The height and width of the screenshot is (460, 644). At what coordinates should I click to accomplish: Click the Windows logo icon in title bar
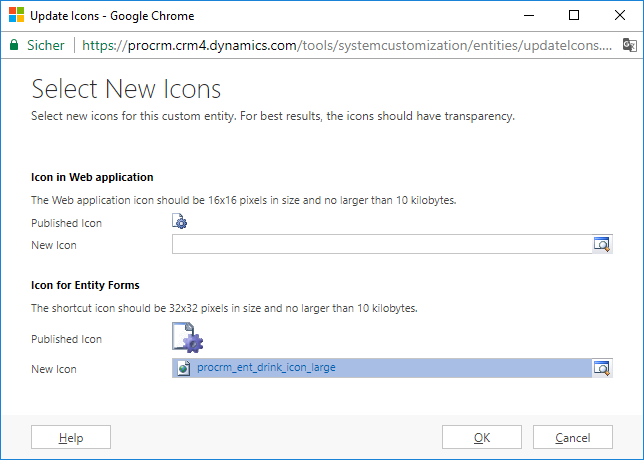(15, 16)
